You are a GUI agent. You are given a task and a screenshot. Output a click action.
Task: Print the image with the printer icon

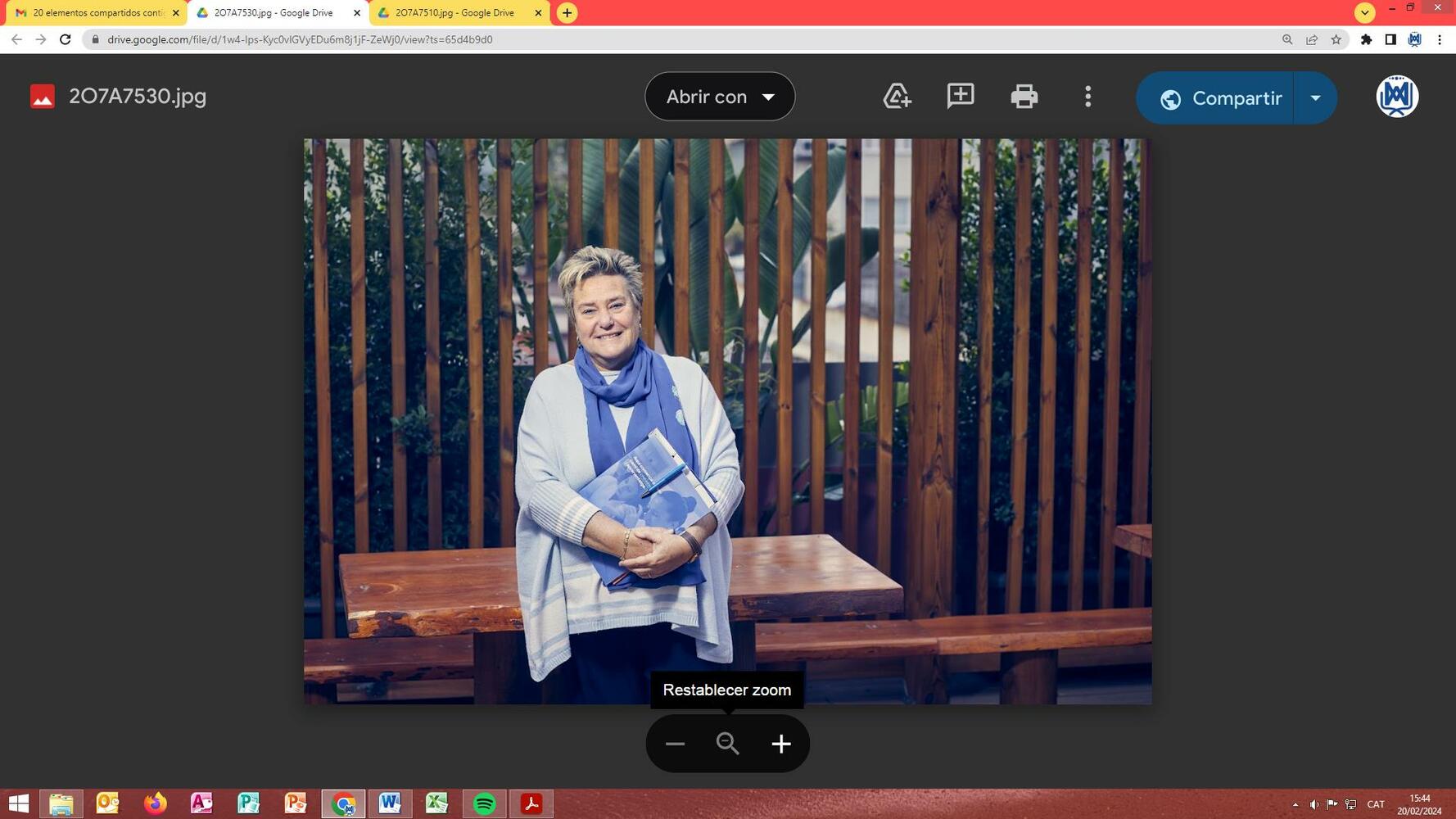pyautogui.click(x=1024, y=97)
